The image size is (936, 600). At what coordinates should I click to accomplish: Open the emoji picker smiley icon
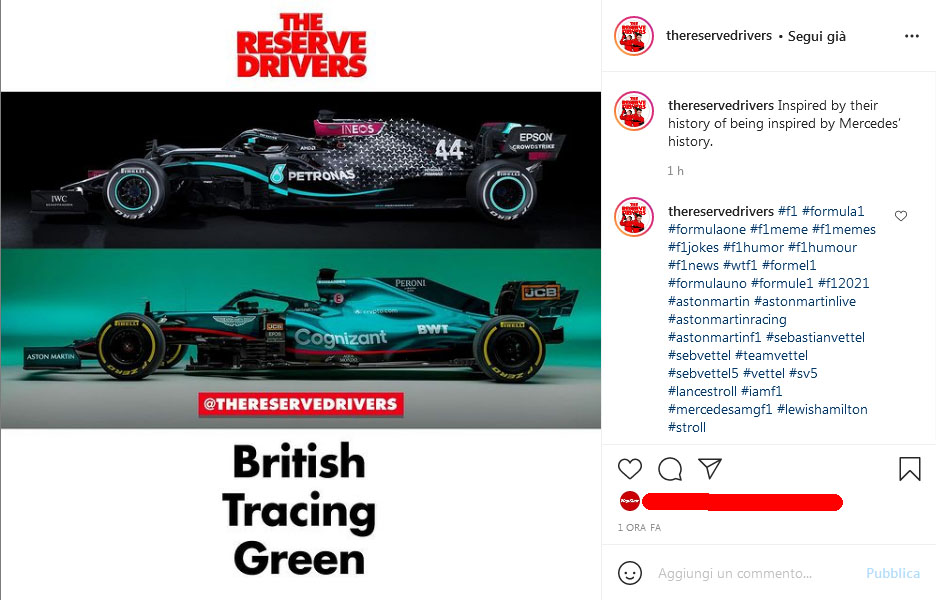pyautogui.click(x=629, y=573)
